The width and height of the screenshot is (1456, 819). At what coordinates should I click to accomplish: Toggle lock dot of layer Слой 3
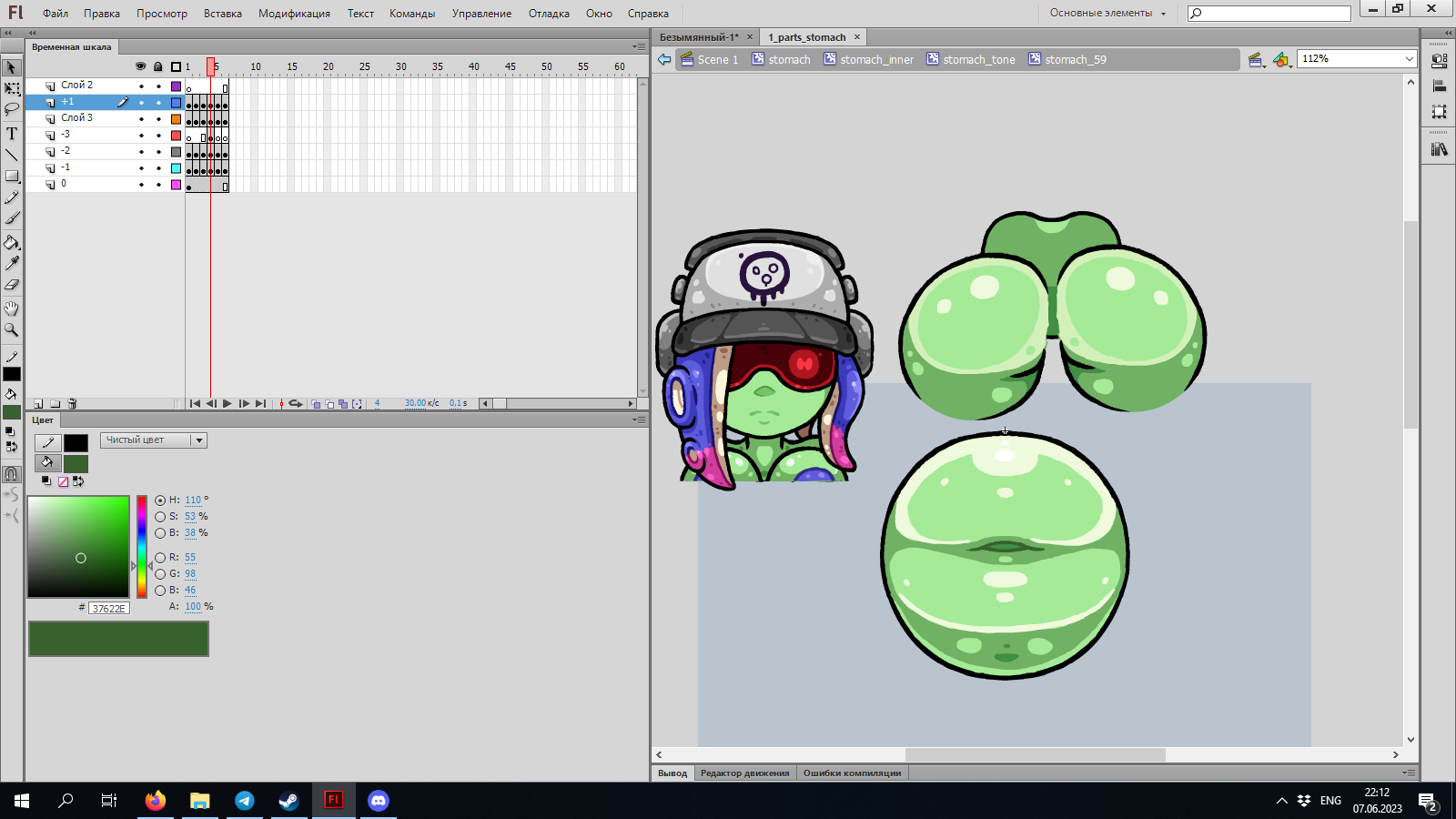[158, 119]
